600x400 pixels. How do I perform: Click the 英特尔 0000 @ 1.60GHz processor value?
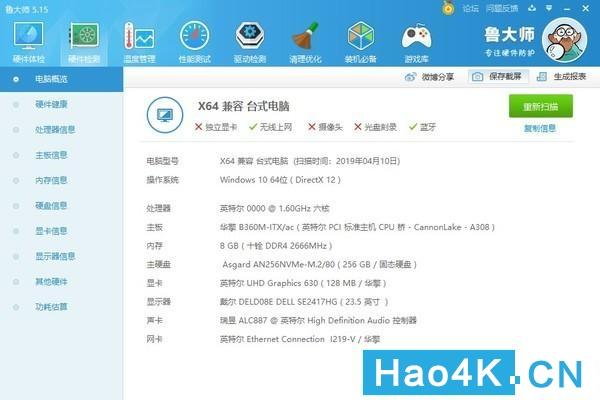(274, 209)
